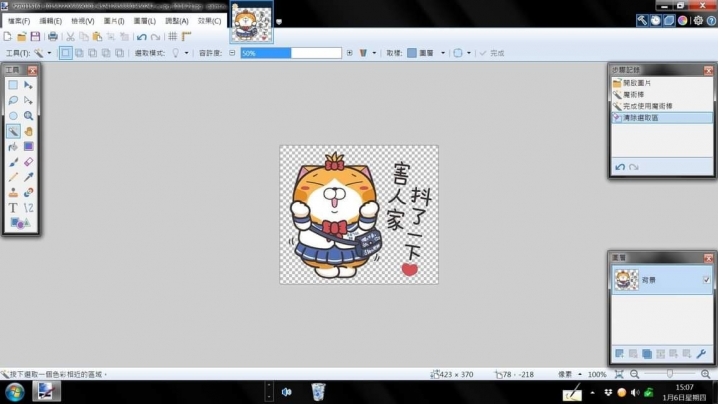Click the Print icon
The width and height of the screenshot is (720, 404).
click(53, 36)
